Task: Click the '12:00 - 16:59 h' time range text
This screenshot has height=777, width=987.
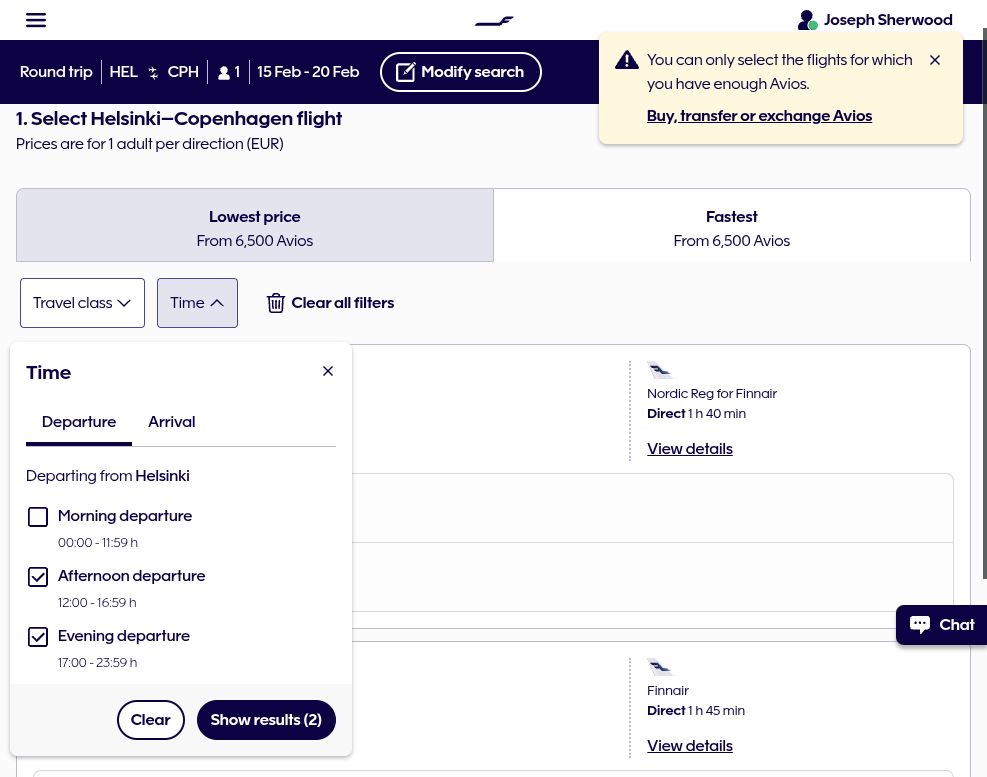Action: [x=97, y=603]
